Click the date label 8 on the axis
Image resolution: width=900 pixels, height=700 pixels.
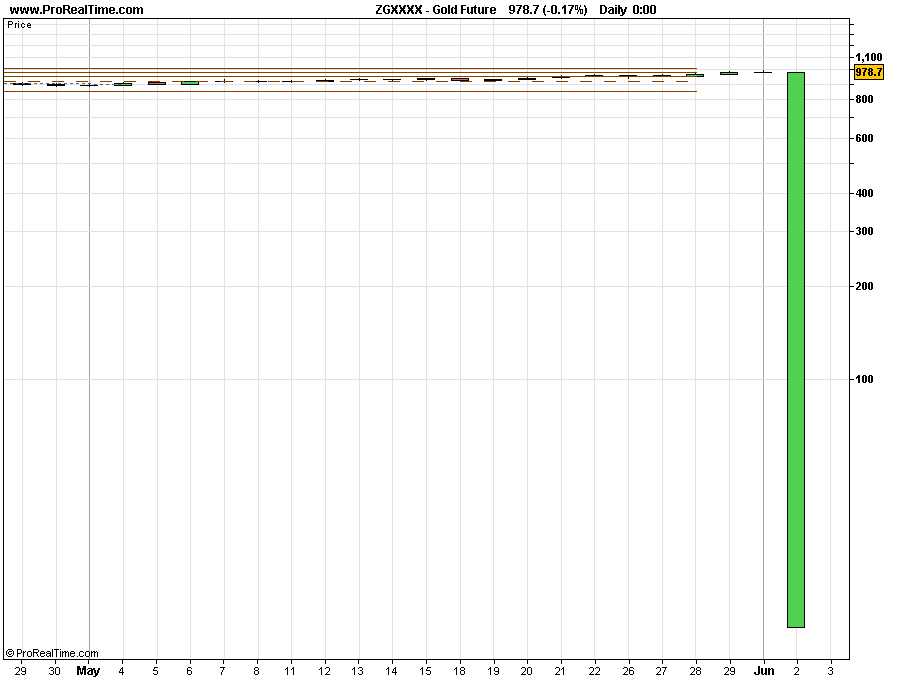point(257,671)
